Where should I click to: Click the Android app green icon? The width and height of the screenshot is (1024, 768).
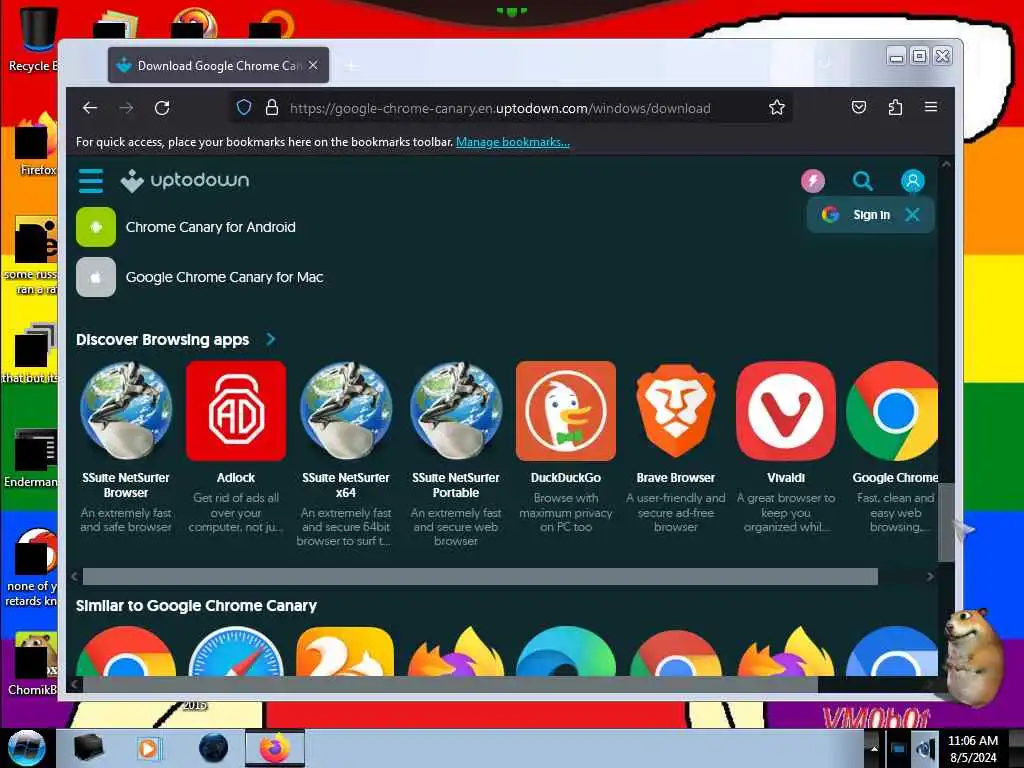point(96,227)
